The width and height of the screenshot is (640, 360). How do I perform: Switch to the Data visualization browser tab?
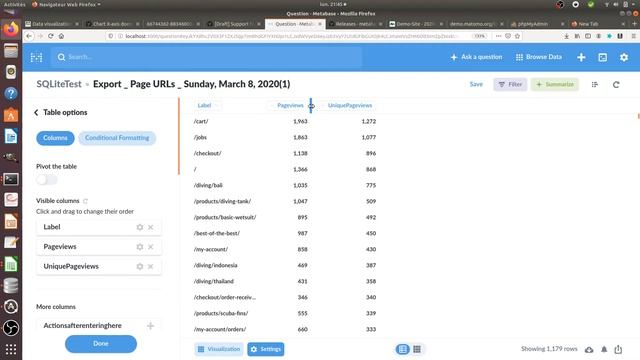(51, 24)
